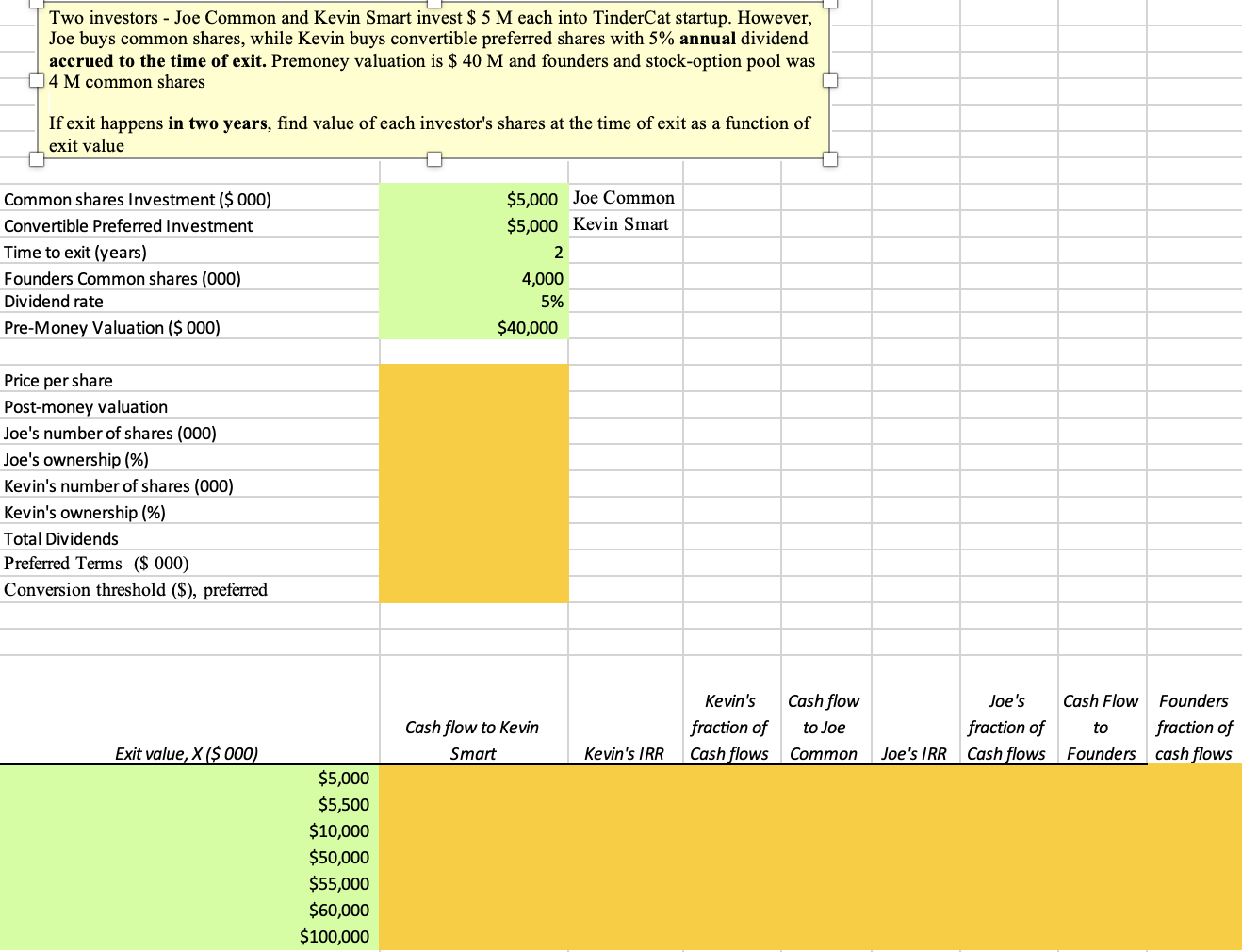Select Cash flow to Kevin Smart cell for $5,500 exit
1242x952 pixels.
(x=474, y=805)
